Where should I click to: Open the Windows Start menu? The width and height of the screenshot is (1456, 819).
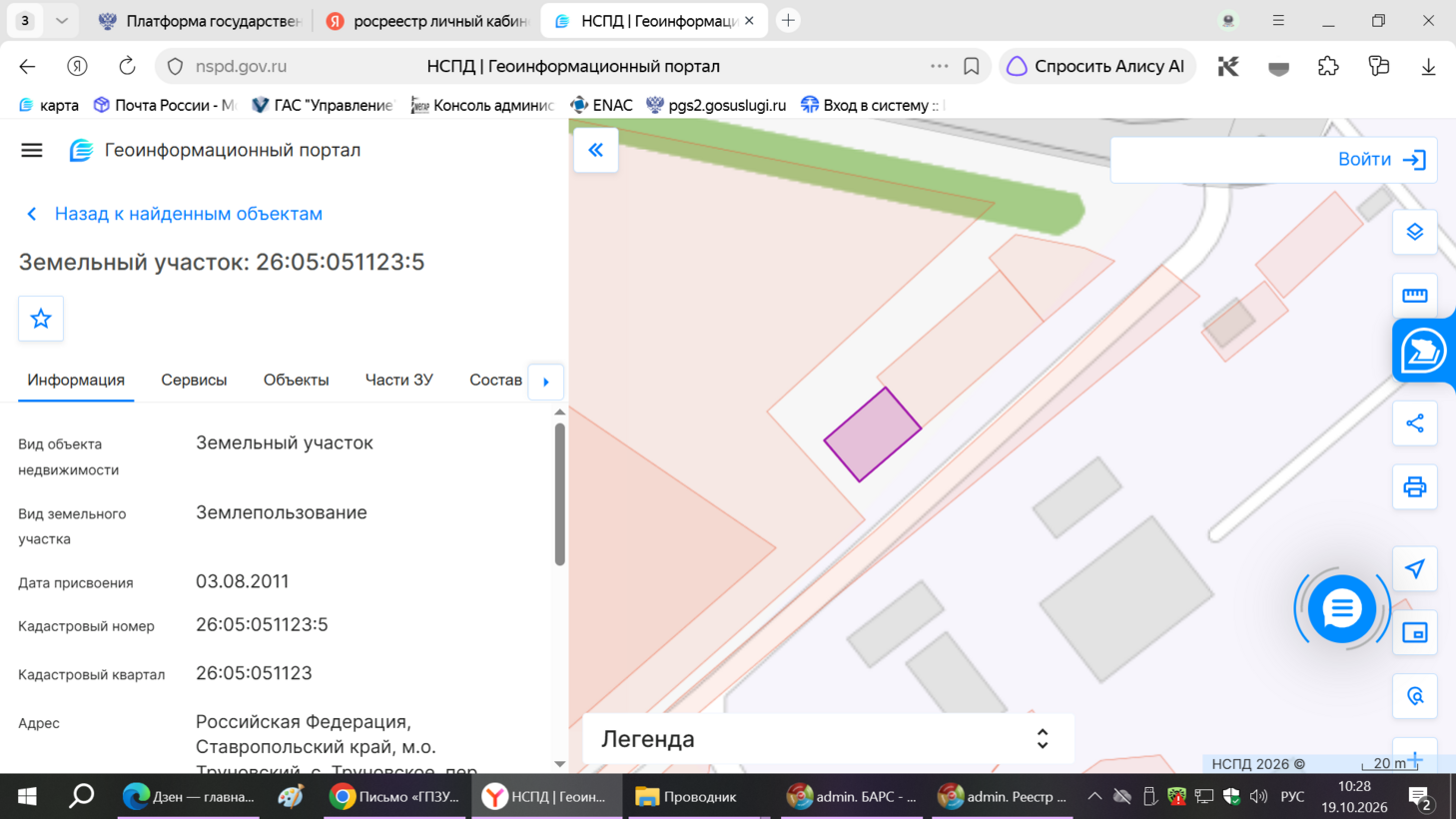pos(27,797)
